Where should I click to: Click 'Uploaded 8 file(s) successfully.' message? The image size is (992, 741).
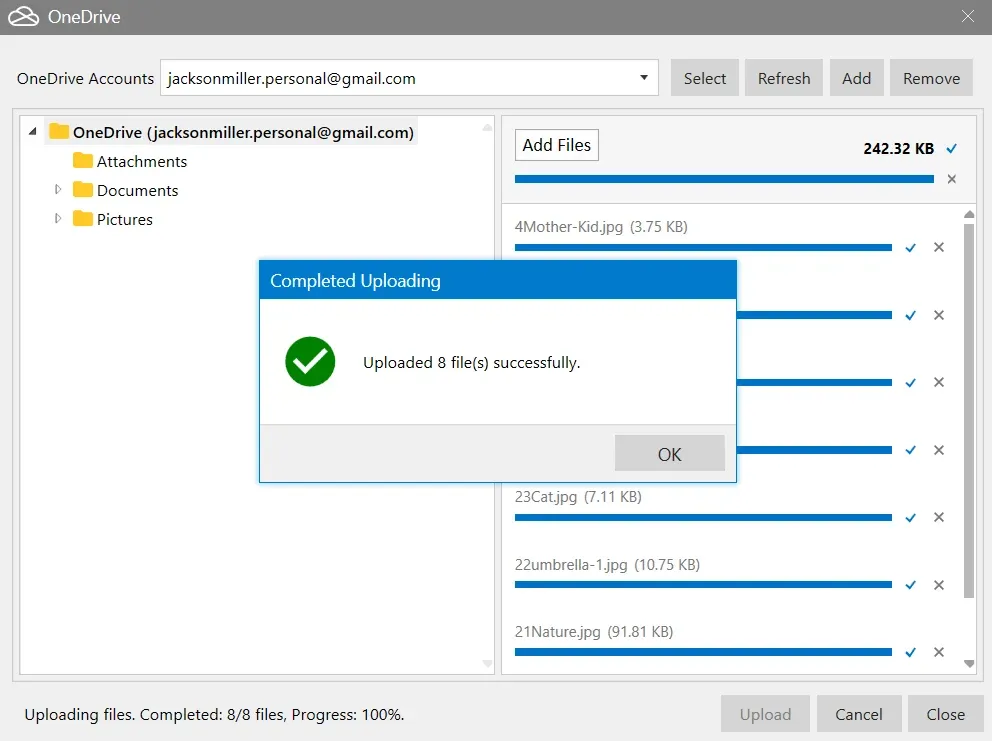tap(471, 363)
